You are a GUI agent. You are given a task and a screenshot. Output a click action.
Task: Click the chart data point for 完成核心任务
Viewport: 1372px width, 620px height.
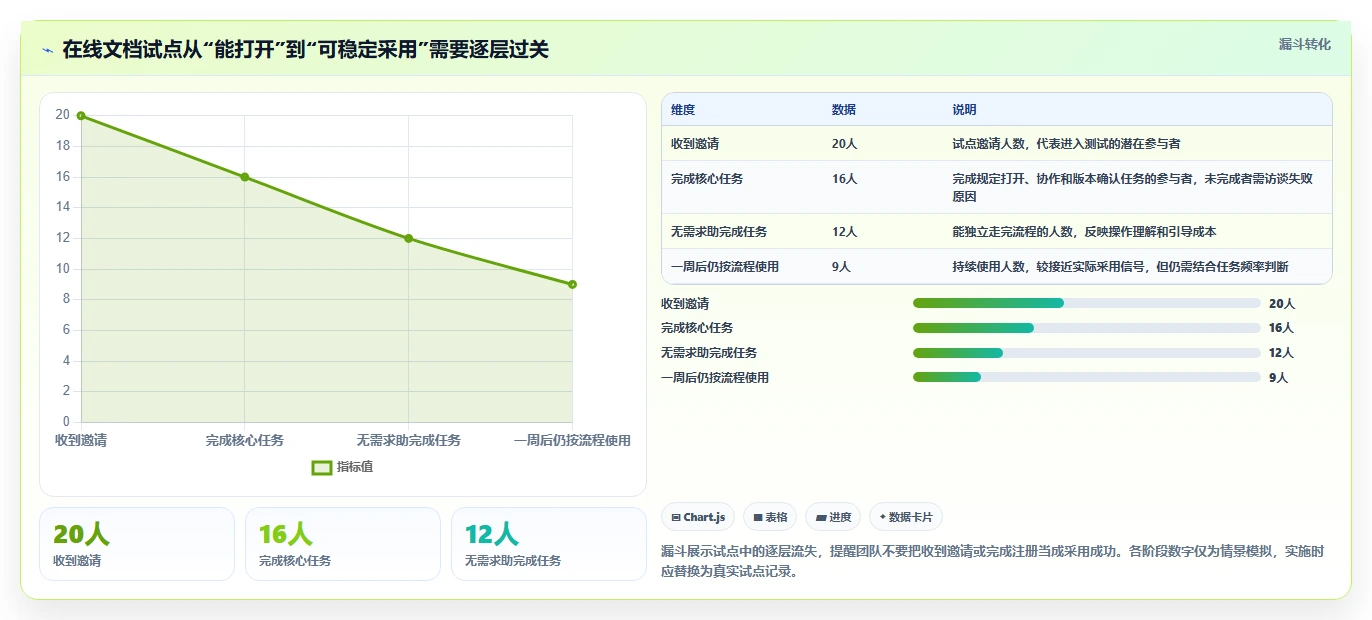[245, 177]
